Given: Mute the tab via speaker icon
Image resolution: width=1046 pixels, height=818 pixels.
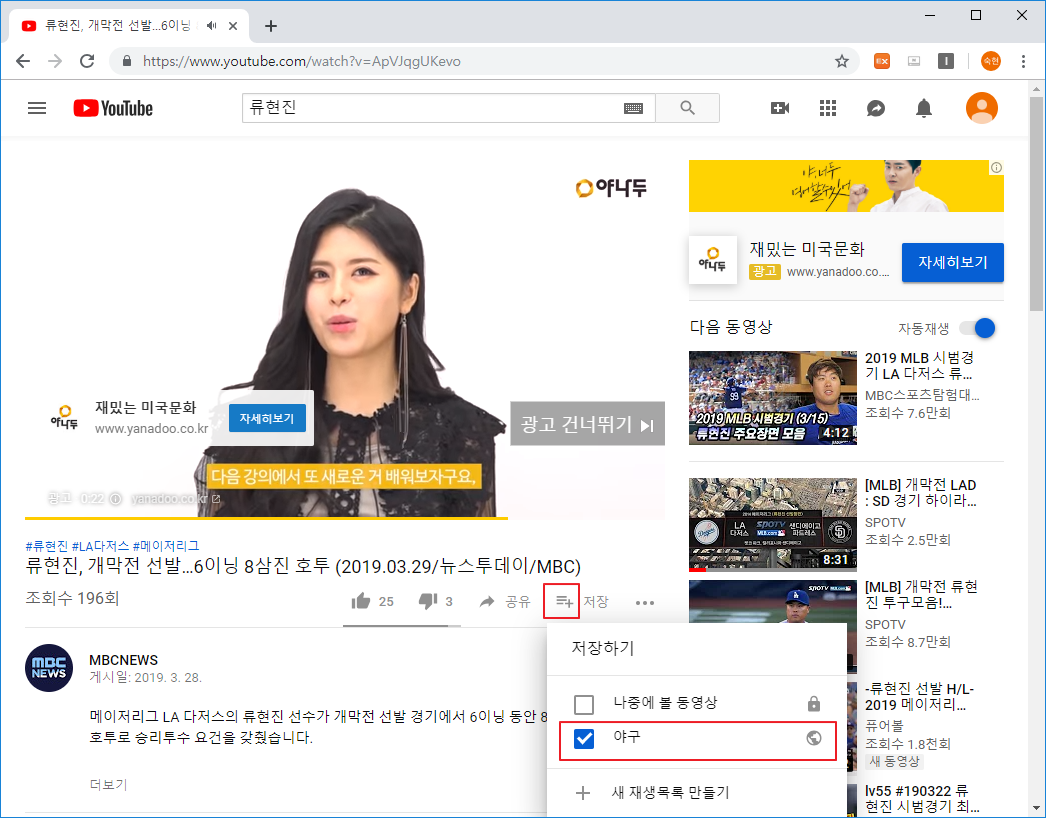Looking at the screenshot, I should [211, 26].
